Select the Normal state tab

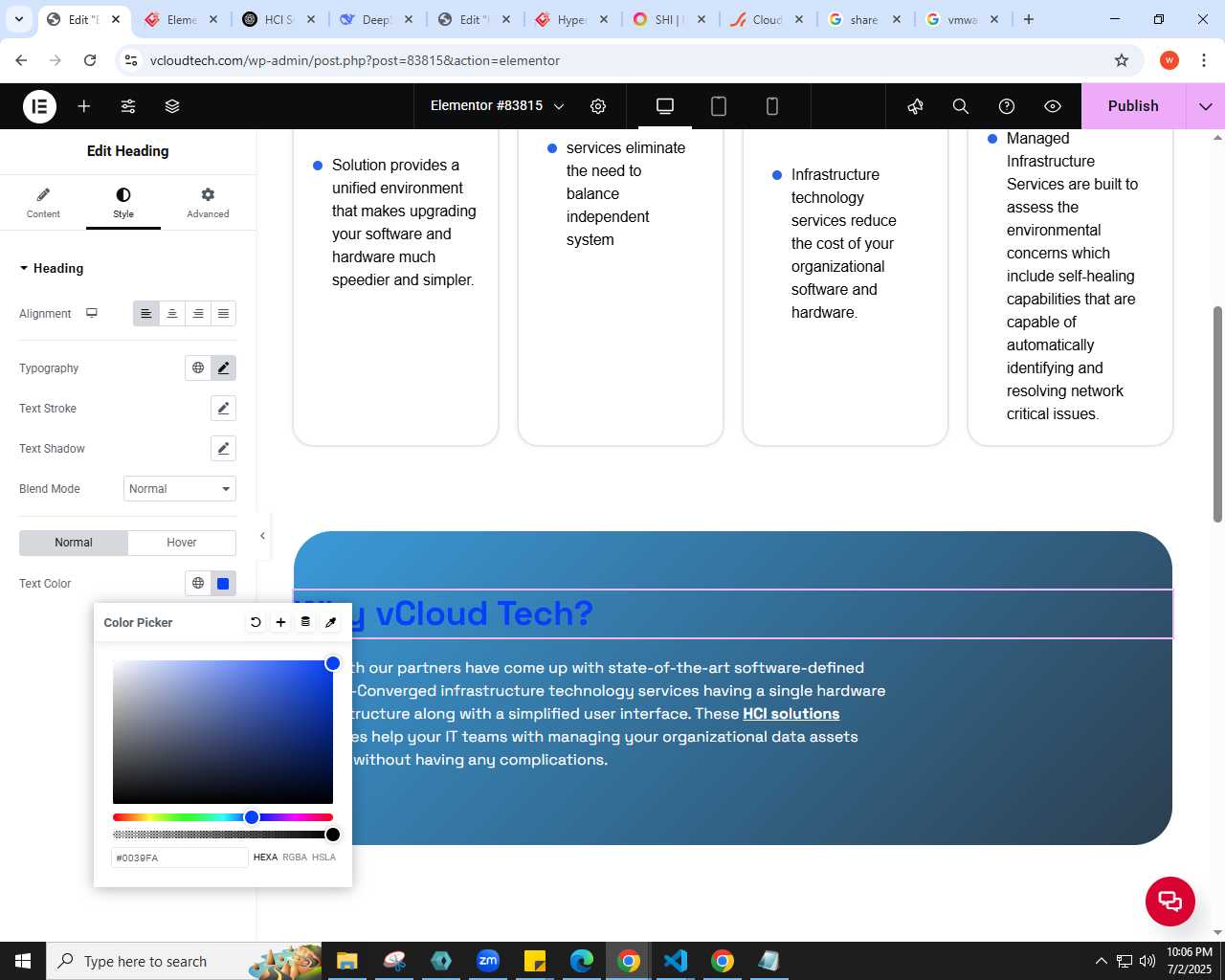tap(74, 543)
